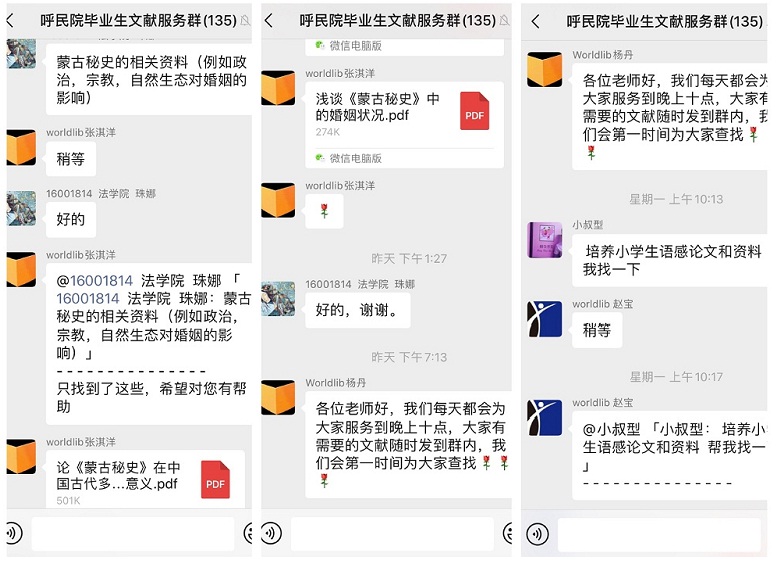Image resolution: width=780 pixels, height=571 pixels.
Task: Open PDF 论《蒙古秘史》在中国古代 file
Action: pyautogui.click(x=145, y=479)
